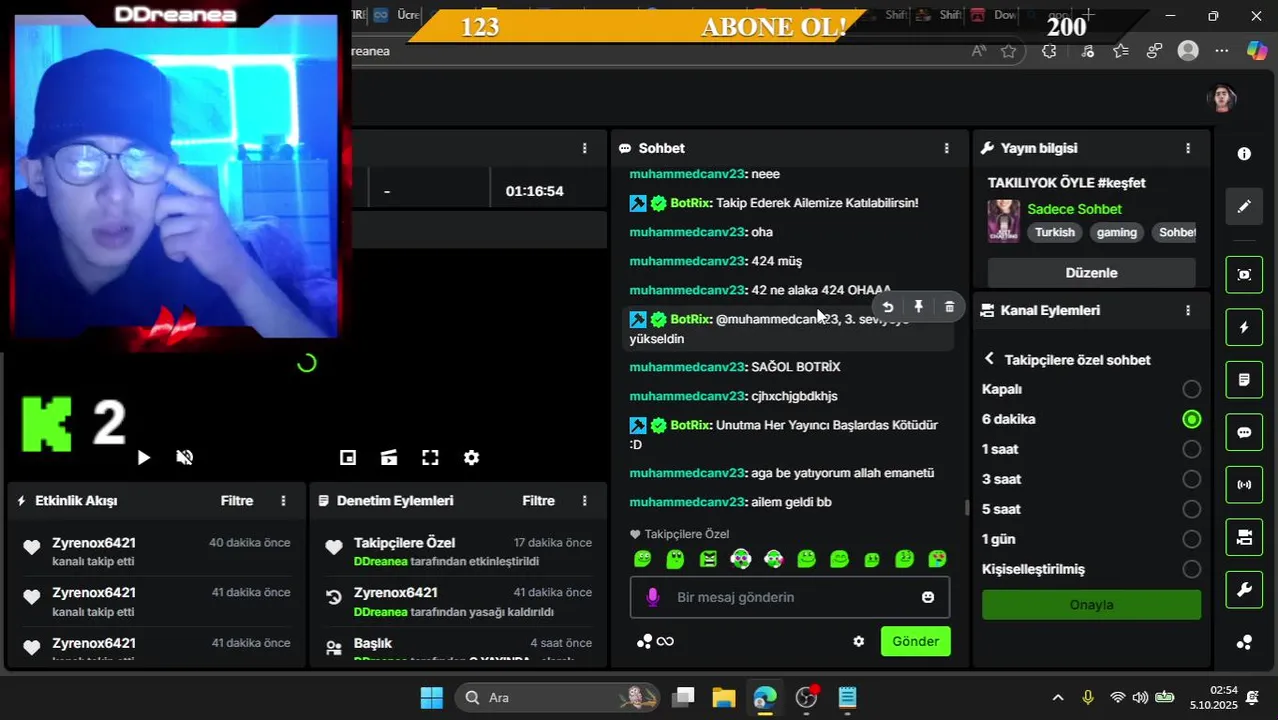This screenshot has height=720, width=1278.
Task: Open Filtre for Denetim Eylemleri
Action: click(538, 500)
